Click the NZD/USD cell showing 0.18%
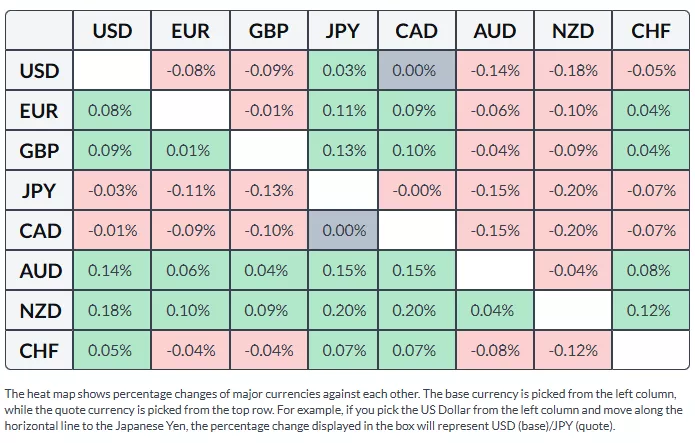 click(x=110, y=310)
